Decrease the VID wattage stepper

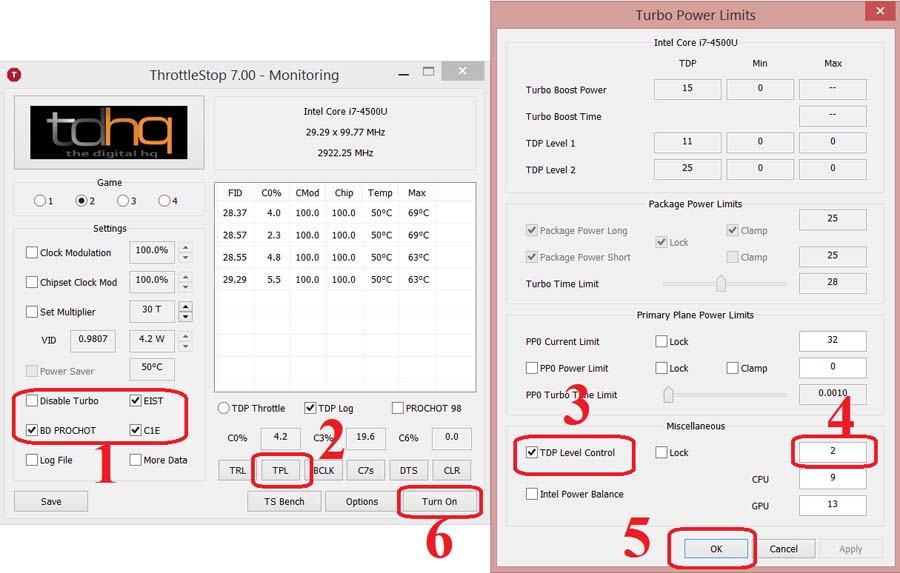185,346
